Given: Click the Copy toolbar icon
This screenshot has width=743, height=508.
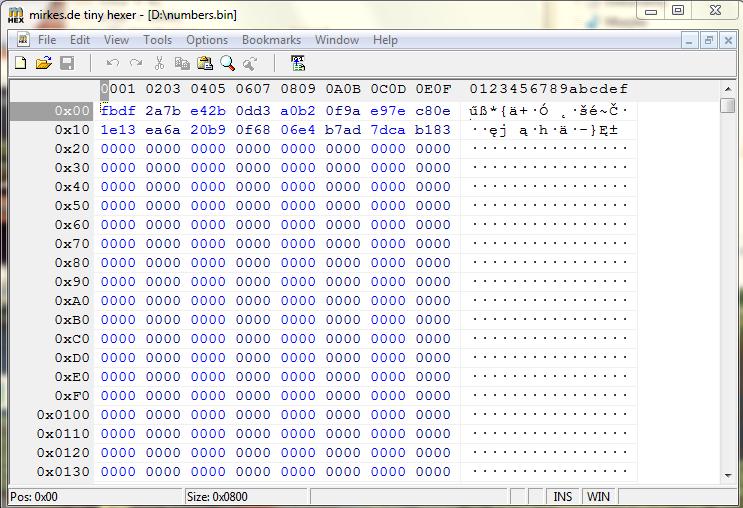Looking at the screenshot, I should [182, 63].
